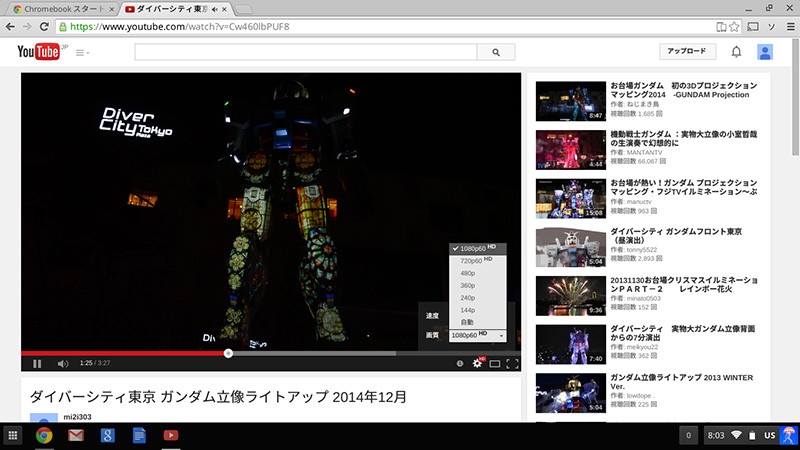800x450 pixels.
Task: Click the US keyboard input indicator
Action: click(769, 435)
